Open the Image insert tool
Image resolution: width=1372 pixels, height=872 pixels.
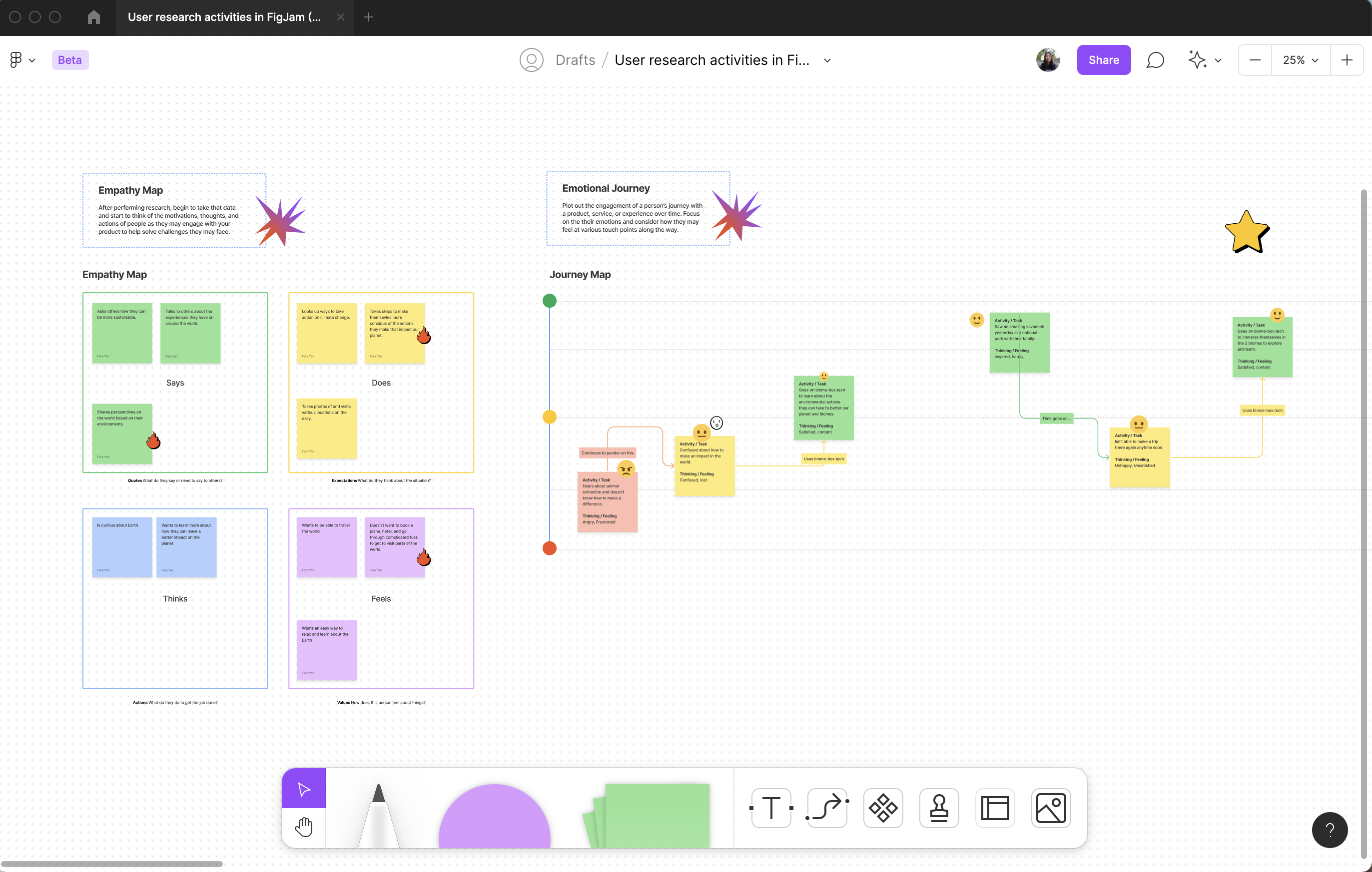tap(1051, 808)
